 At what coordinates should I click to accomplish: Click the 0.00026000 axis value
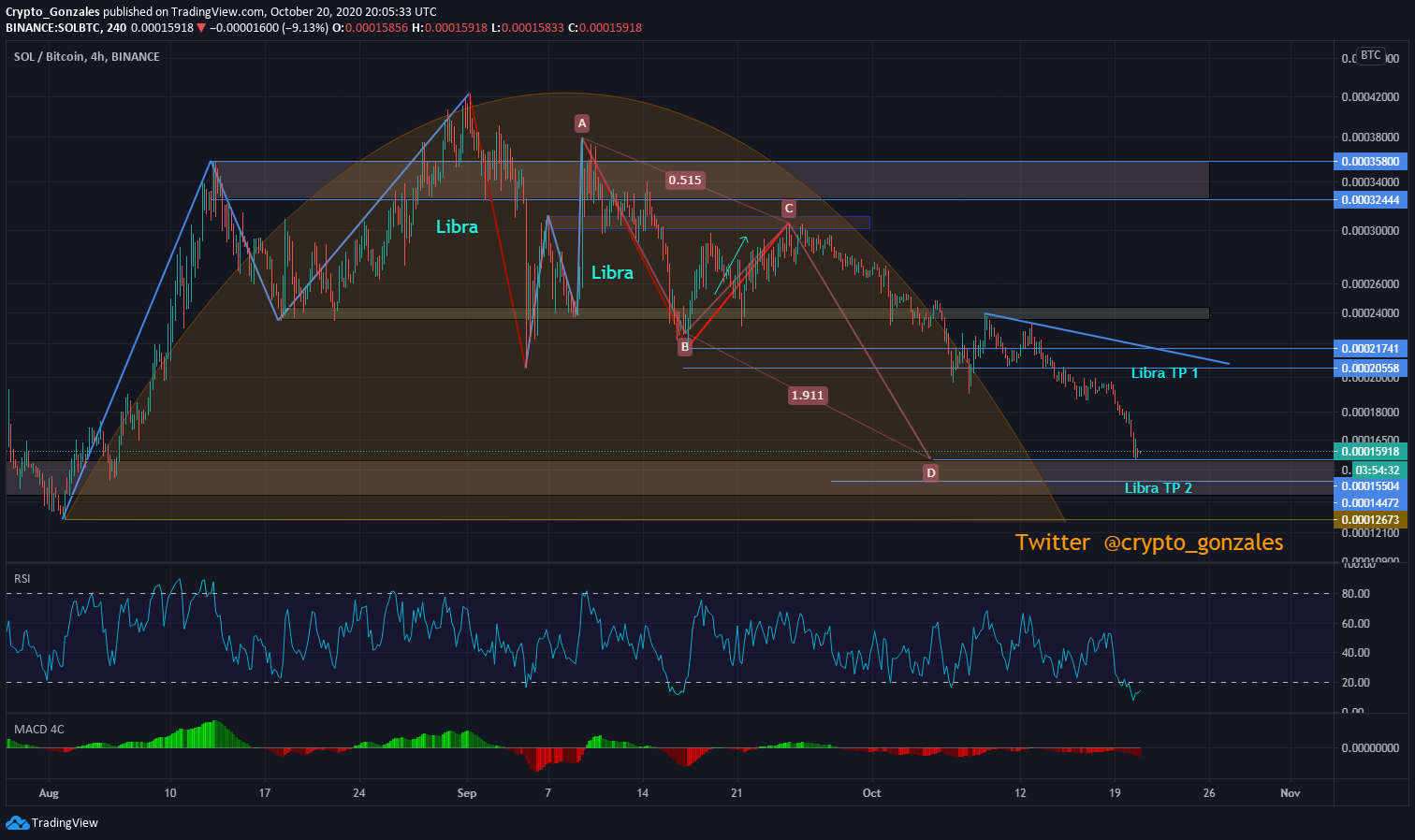pos(1370,284)
